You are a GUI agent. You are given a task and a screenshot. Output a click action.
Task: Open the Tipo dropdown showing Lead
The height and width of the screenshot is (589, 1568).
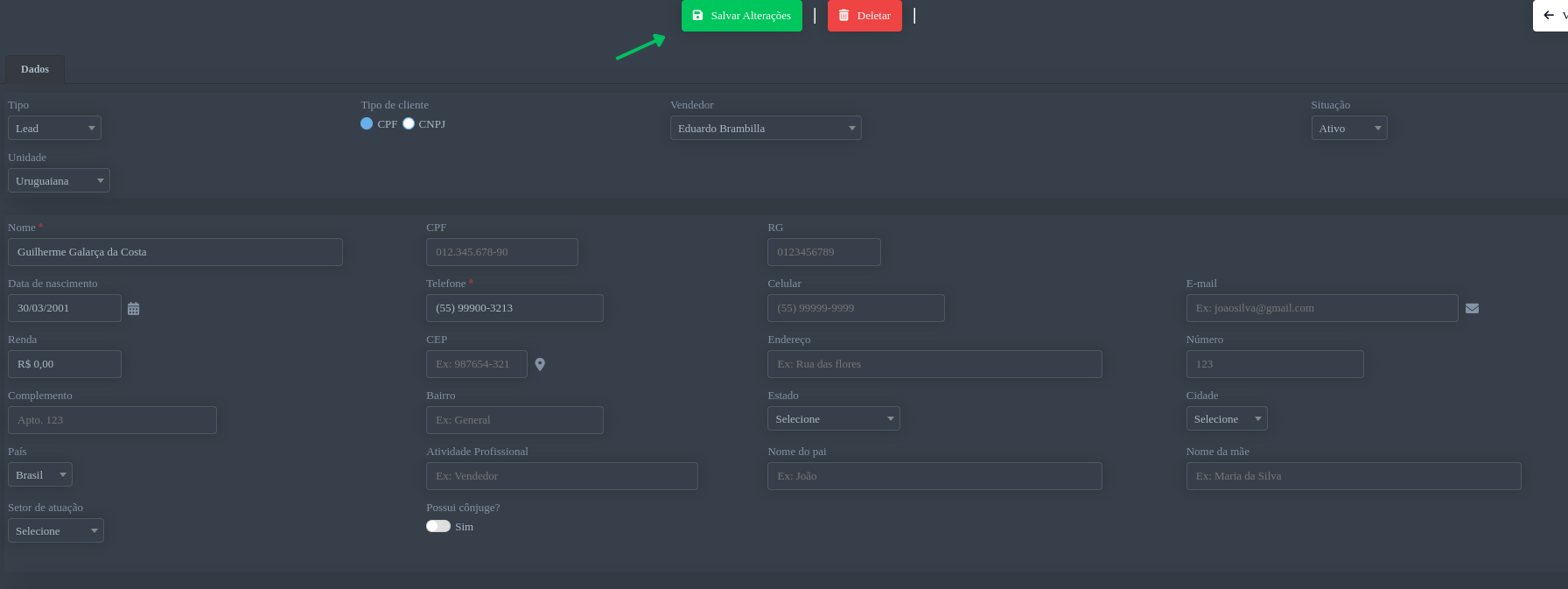click(x=54, y=129)
